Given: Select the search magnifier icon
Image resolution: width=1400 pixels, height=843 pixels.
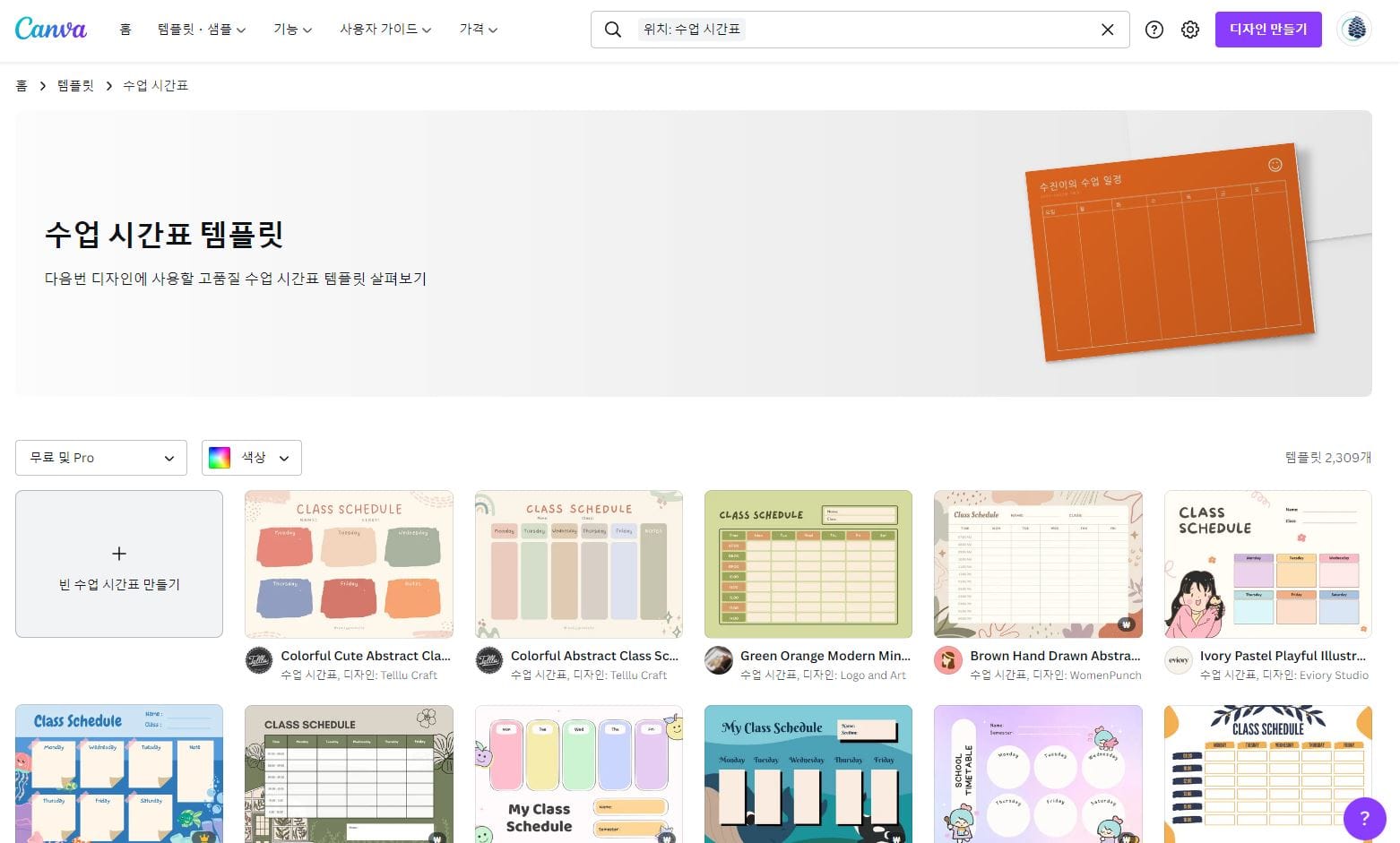Looking at the screenshot, I should pos(613,29).
